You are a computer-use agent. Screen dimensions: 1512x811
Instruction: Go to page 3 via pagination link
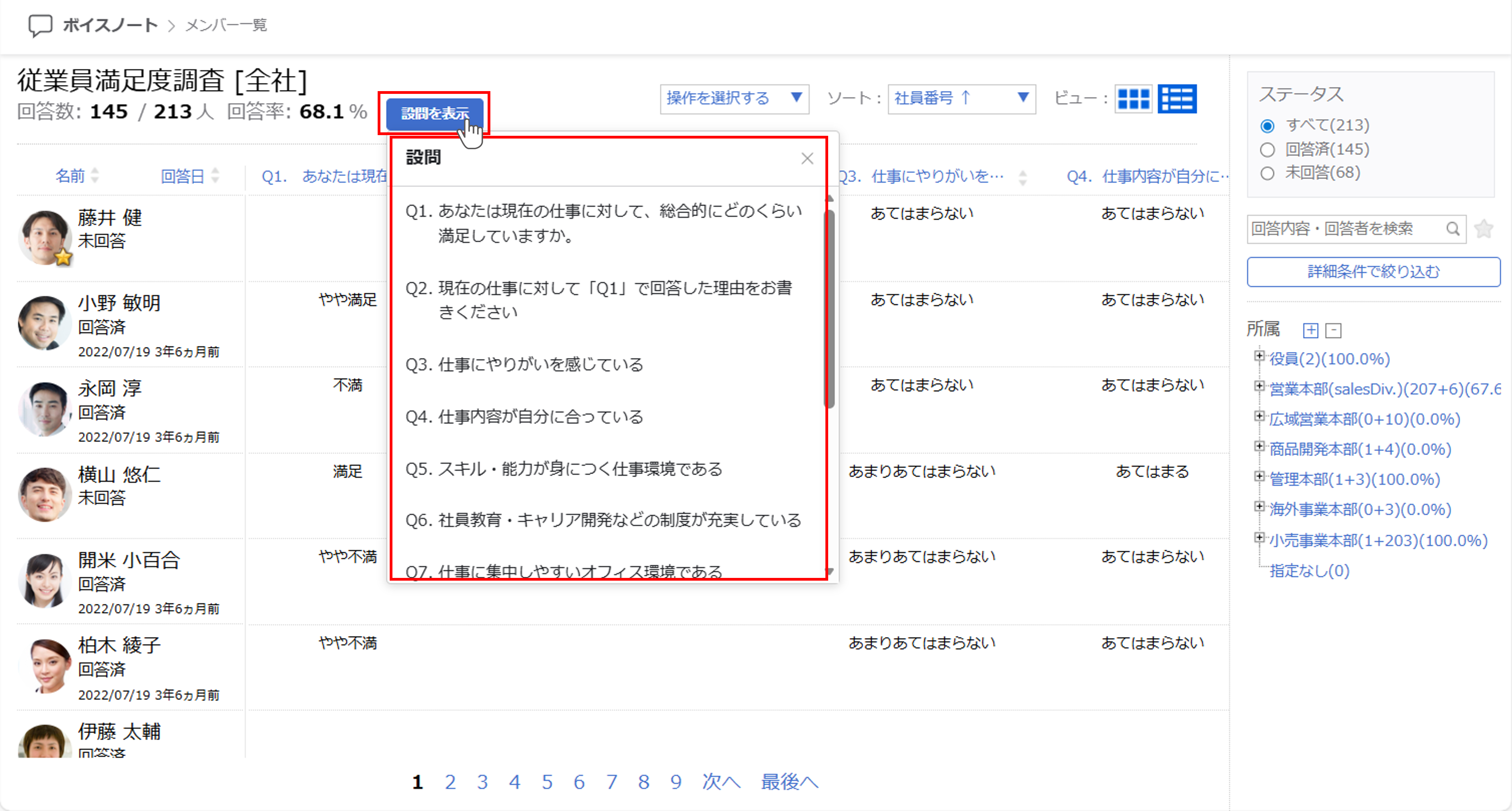coord(482,782)
